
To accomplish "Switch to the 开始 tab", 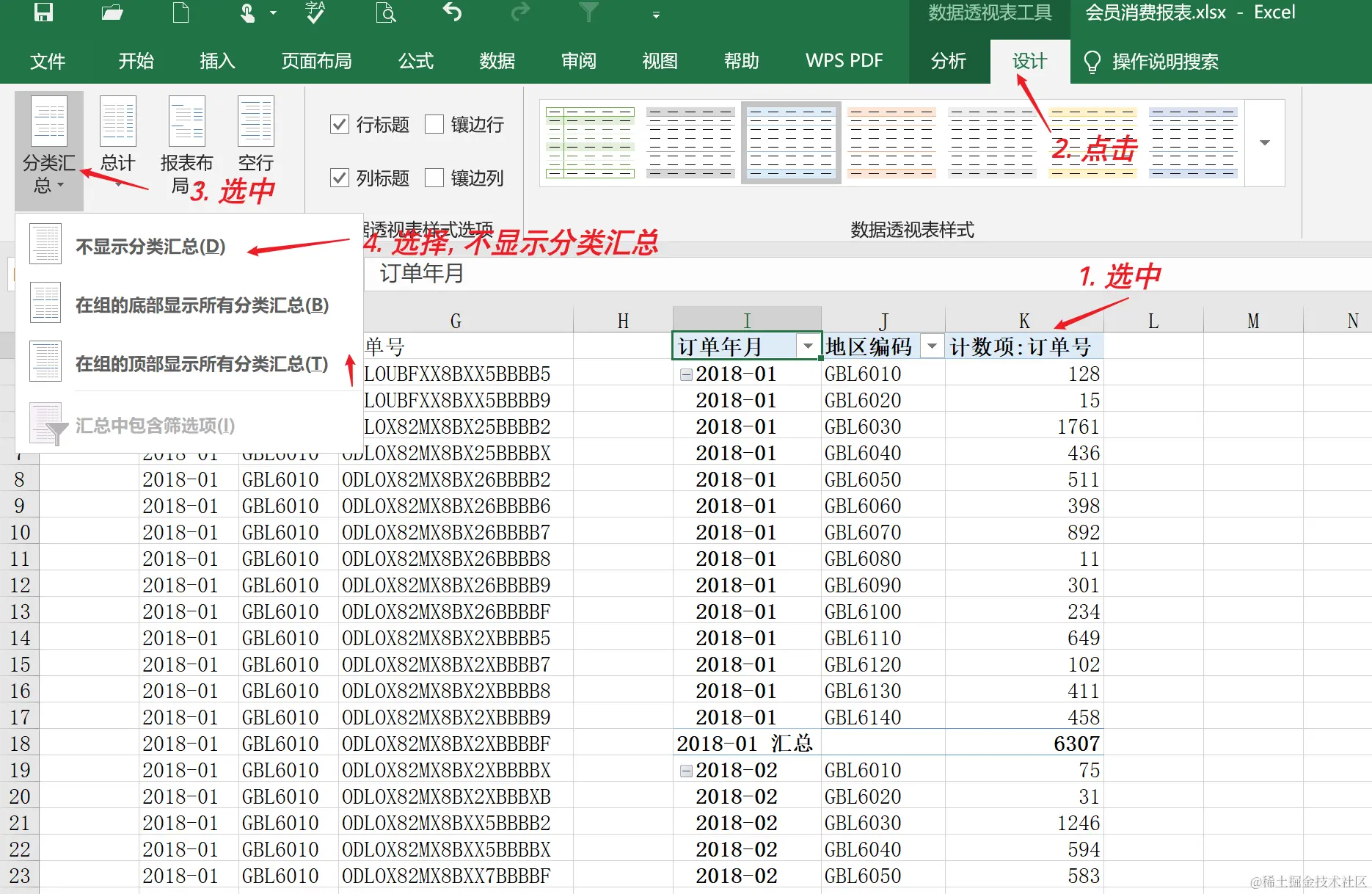I will coord(136,62).
